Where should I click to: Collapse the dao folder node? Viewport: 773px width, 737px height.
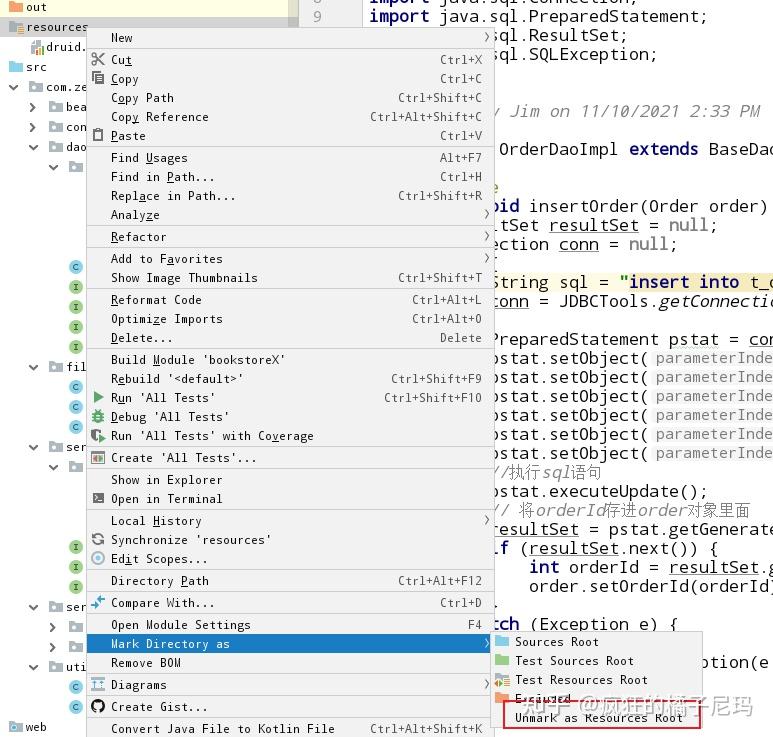(x=34, y=147)
